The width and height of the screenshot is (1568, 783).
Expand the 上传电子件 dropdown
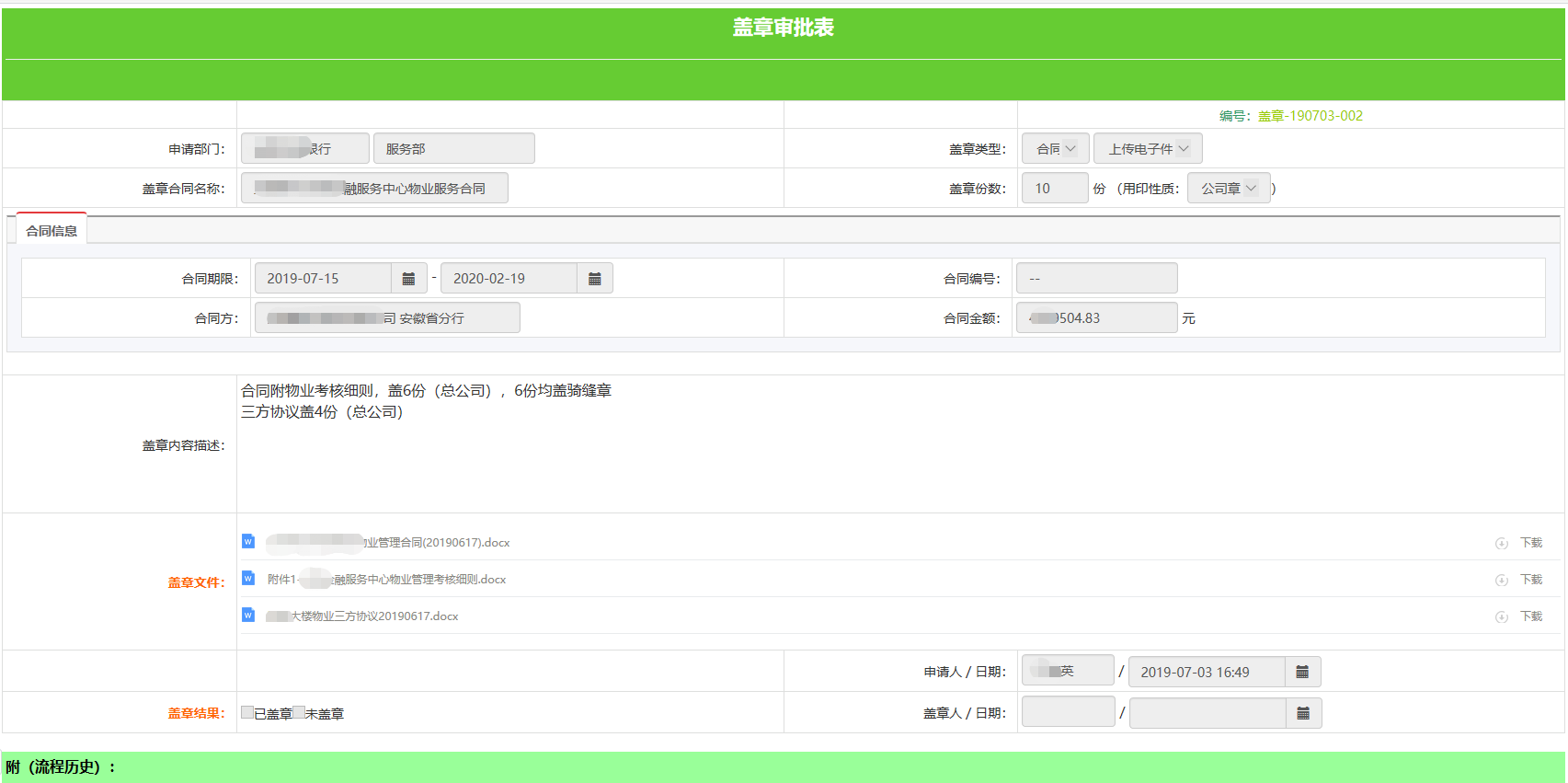coord(1148,149)
